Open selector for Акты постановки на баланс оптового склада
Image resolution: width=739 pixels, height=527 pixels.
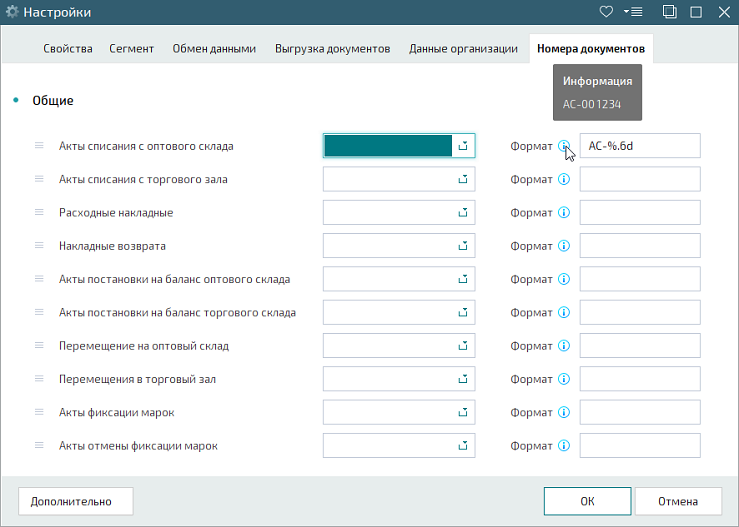coord(463,279)
